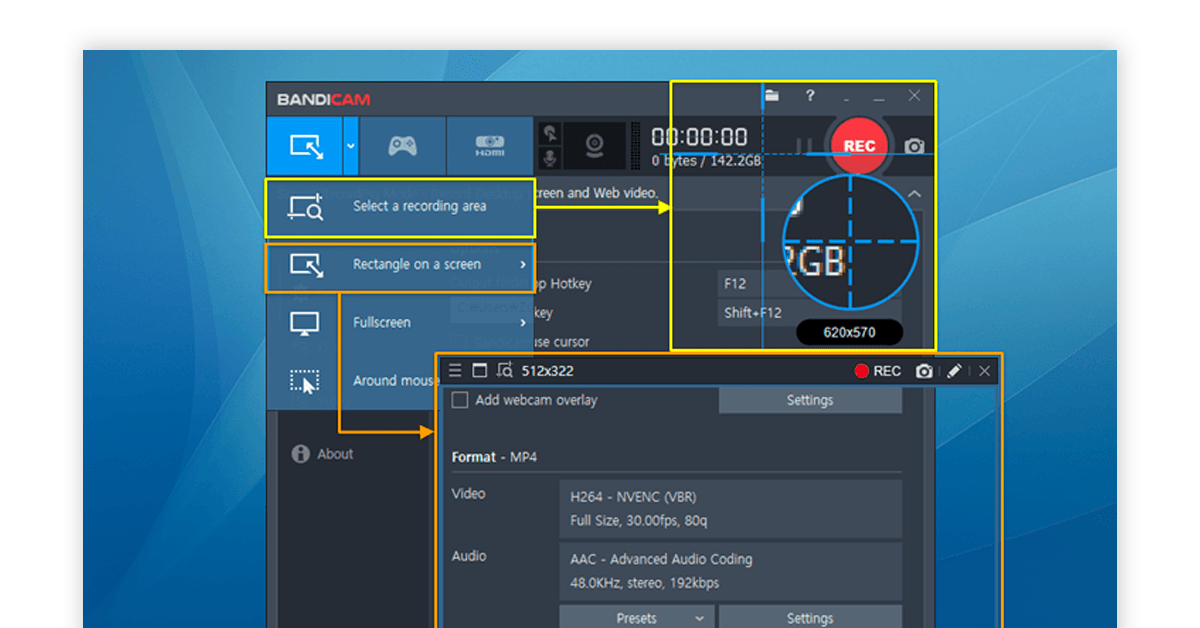Click the Format - MP4 heading
The height and width of the screenshot is (628, 1200).
495,457
